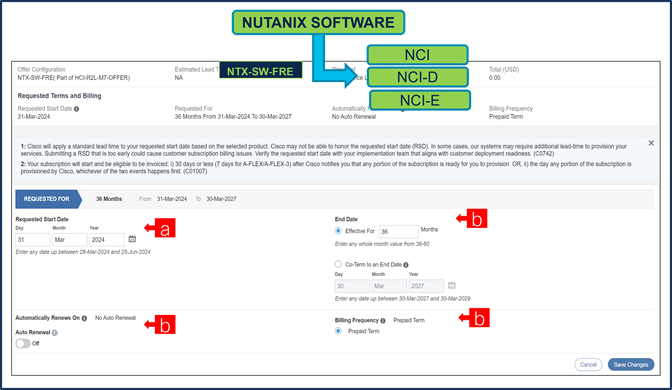Select the Prepaid Term radio button

338,331
